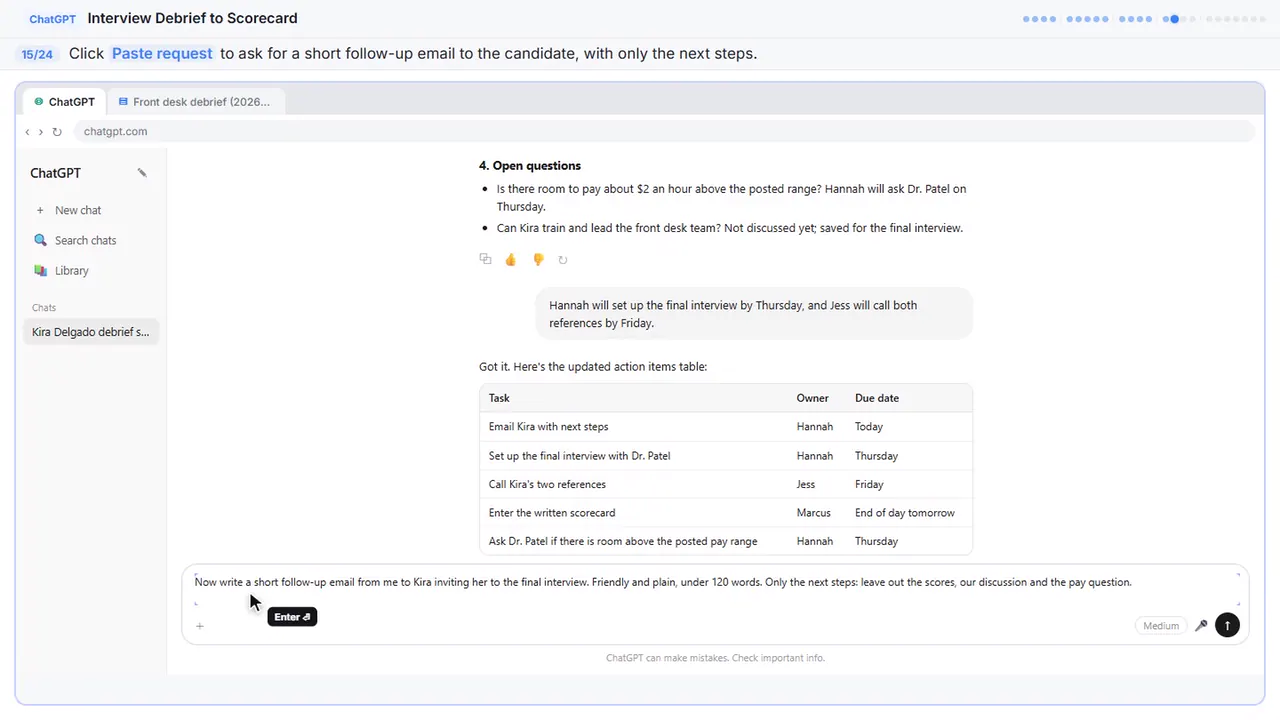This screenshot has height=720, width=1280.
Task: Click the '4. Open questions' heading
Action: click(x=530, y=166)
